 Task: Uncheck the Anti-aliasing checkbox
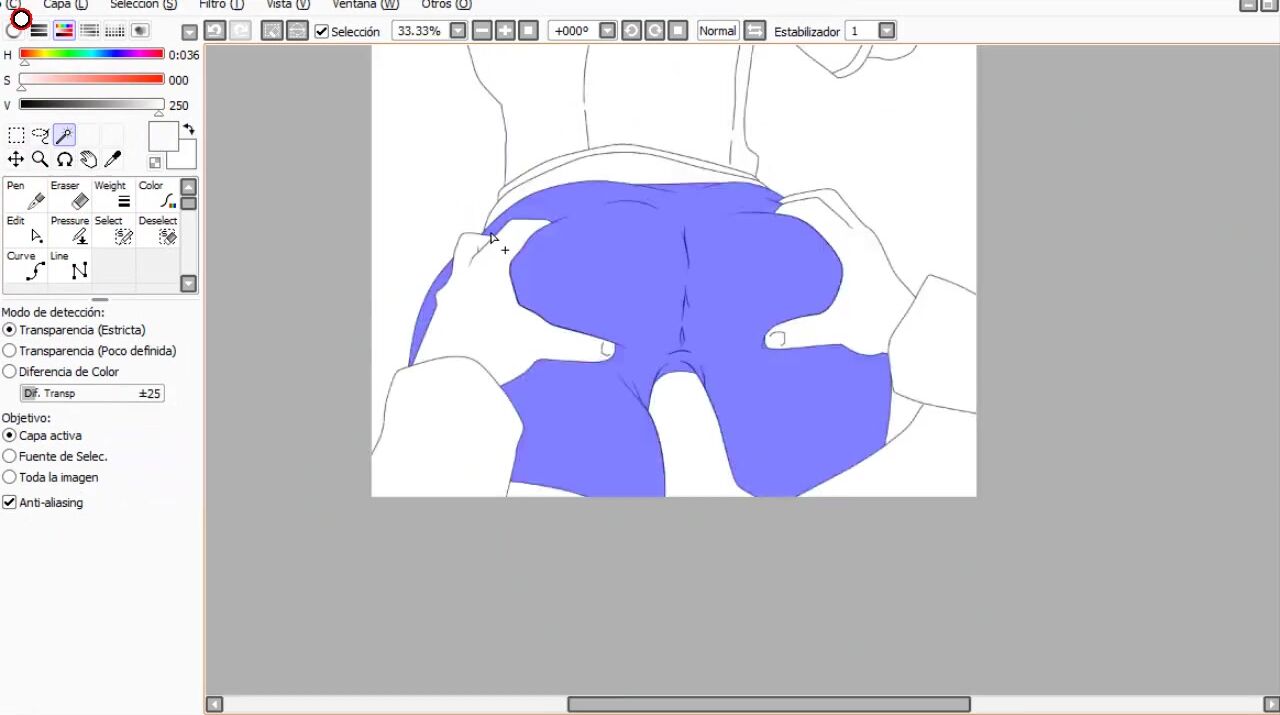point(10,503)
